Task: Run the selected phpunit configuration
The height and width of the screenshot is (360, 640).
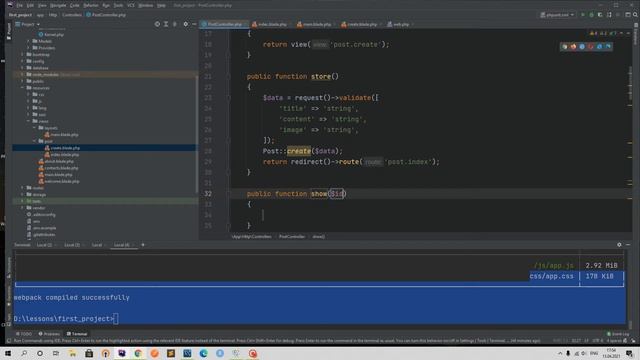Action: 583,15
